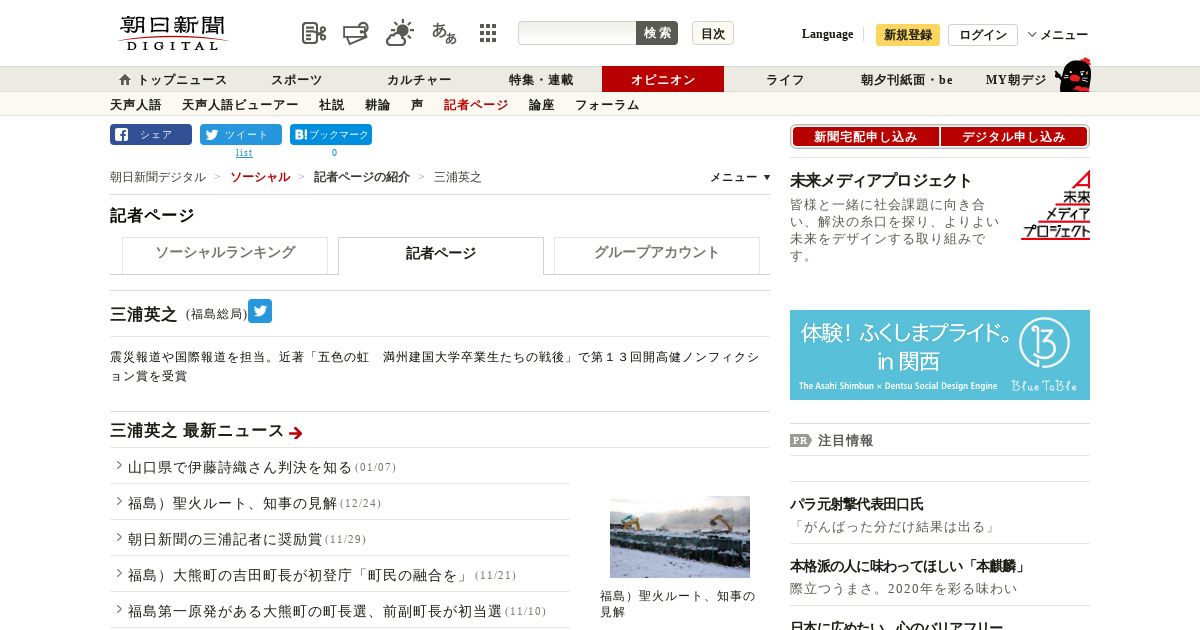Open MY朝デジ section
The height and width of the screenshot is (630, 1200).
(x=1016, y=80)
